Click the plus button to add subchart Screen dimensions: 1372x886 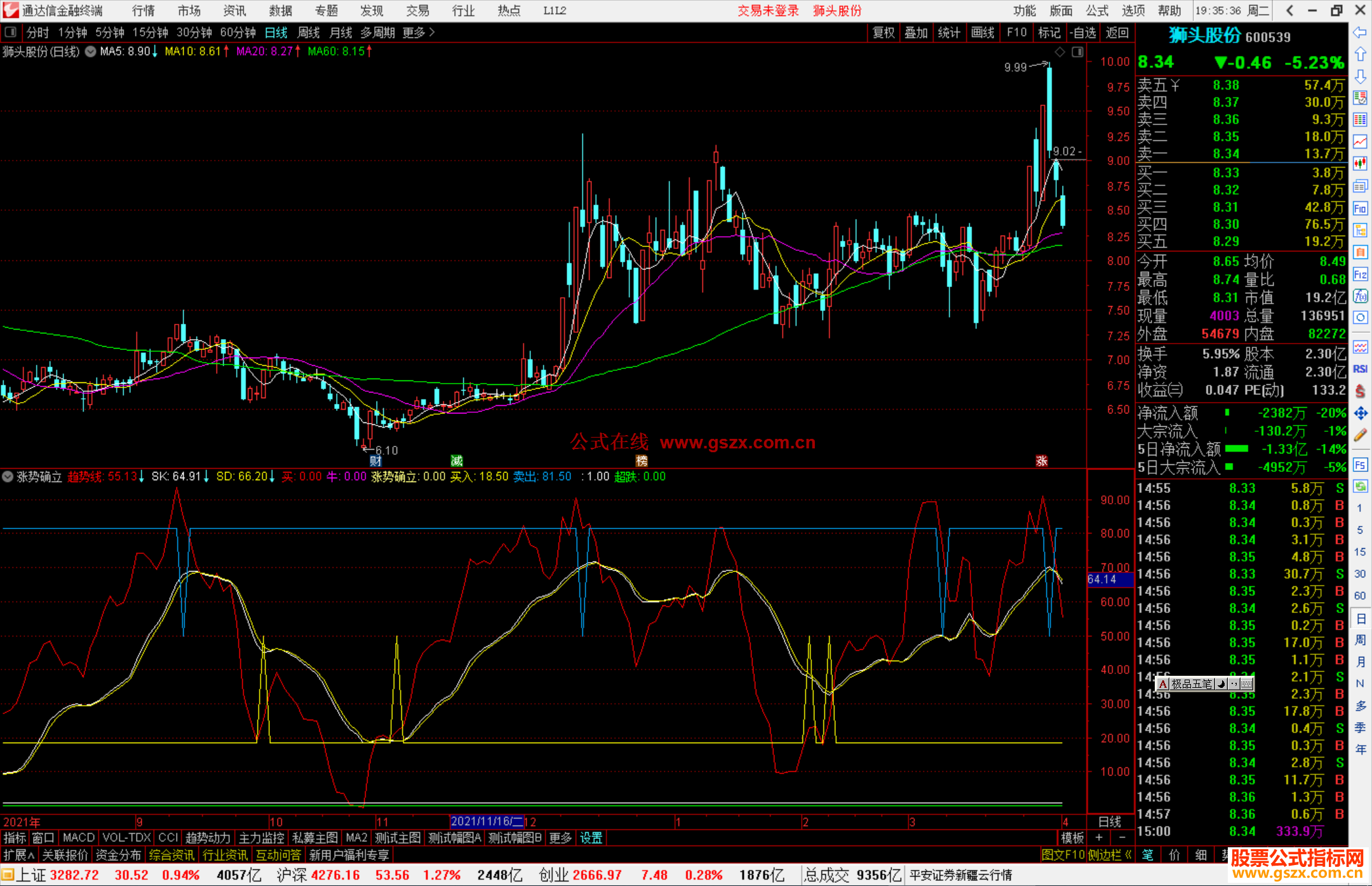click(x=1099, y=838)
